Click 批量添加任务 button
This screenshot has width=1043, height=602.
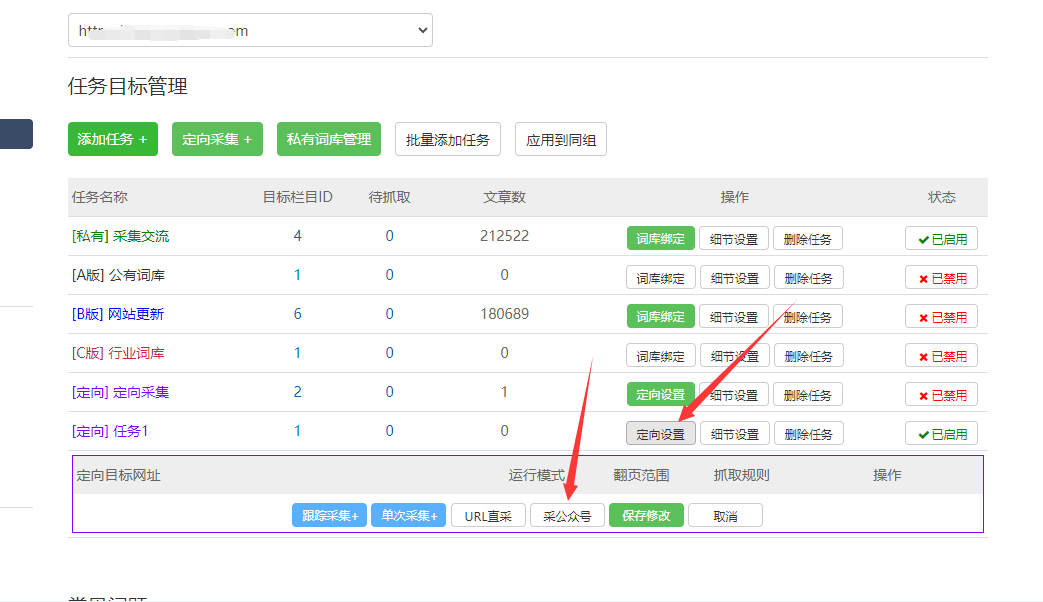(448, 139)
